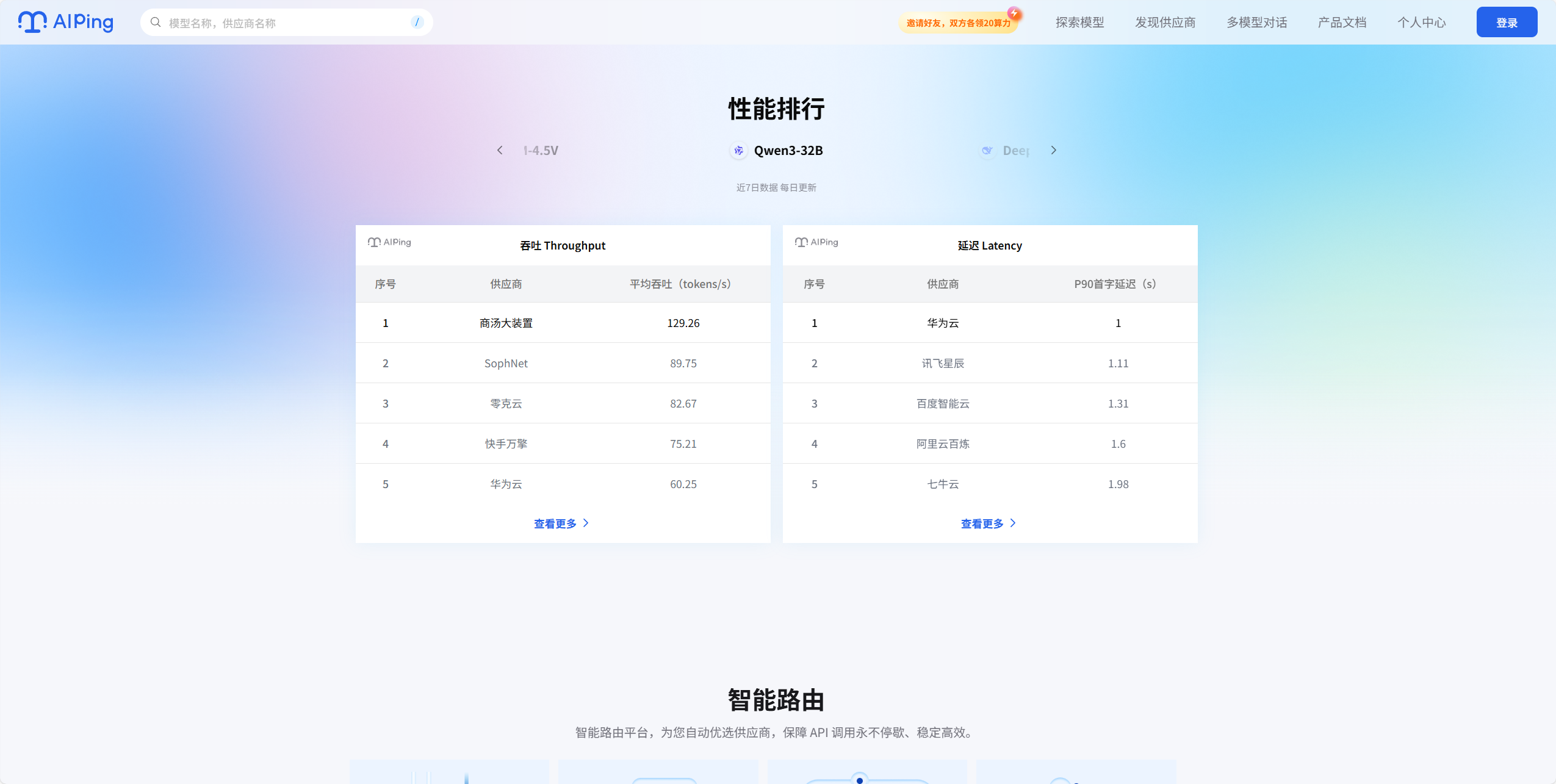Open the 探索模型 menu item

1080,23
